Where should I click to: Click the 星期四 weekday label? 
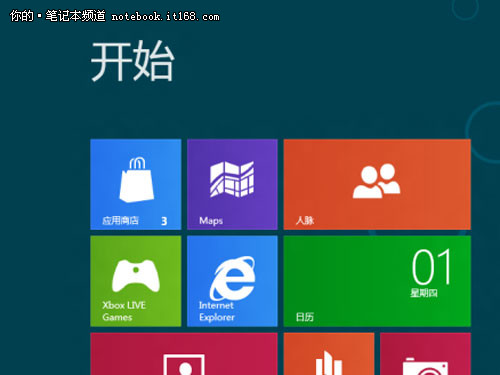tap(424, 293)
